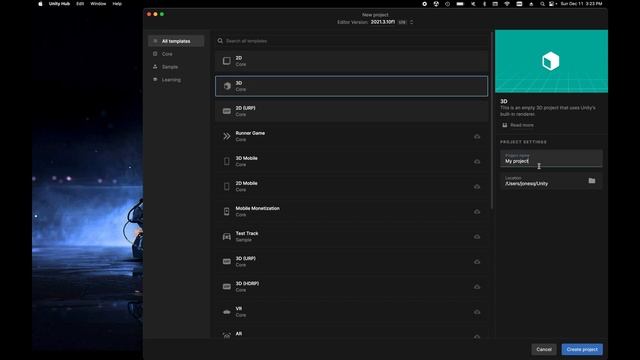Select the 2D Mobile template icon
Image resolution: width=640 pixels, height=360 pixels.
[227, 187]
